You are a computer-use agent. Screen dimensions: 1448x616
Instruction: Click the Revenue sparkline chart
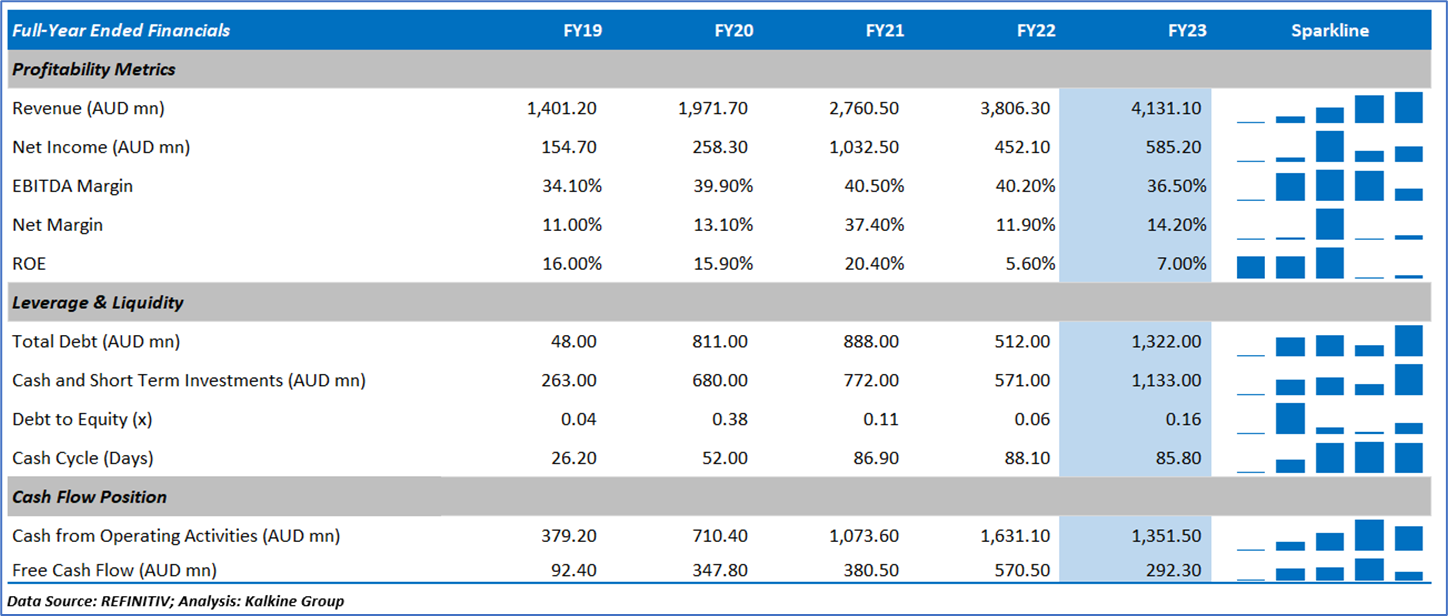pyautogui.click(x=1329, y=108)
